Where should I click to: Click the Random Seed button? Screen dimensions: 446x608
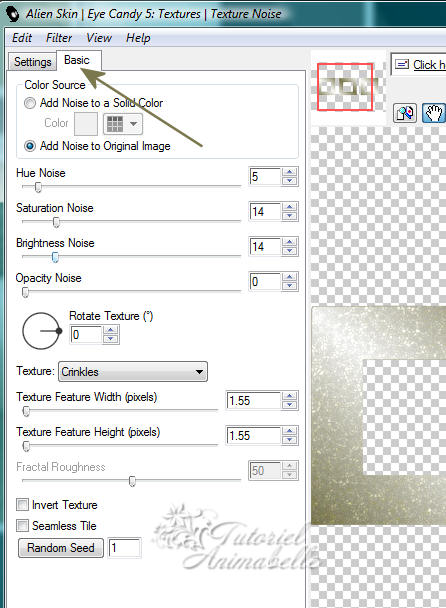click(x=61, y=548)
